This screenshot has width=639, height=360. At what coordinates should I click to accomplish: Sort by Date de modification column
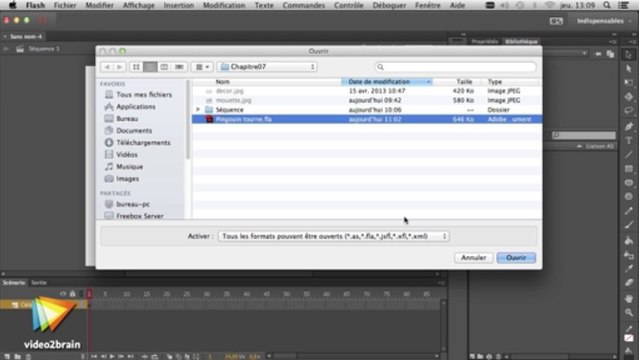click(387, 82)
